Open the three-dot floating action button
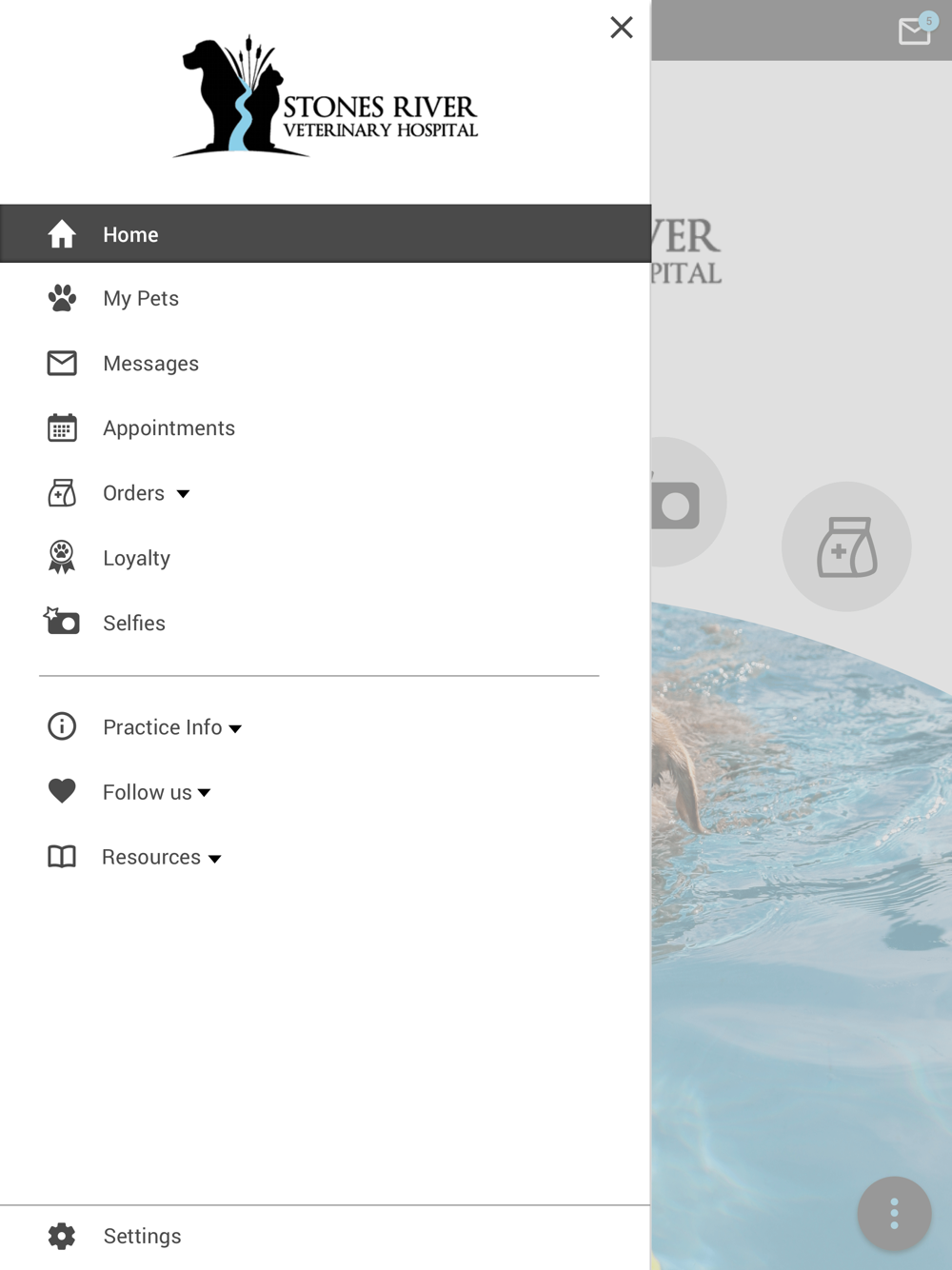This screenshot has width=952, height=1270. pyautogui.click(x=894, y=1214)
